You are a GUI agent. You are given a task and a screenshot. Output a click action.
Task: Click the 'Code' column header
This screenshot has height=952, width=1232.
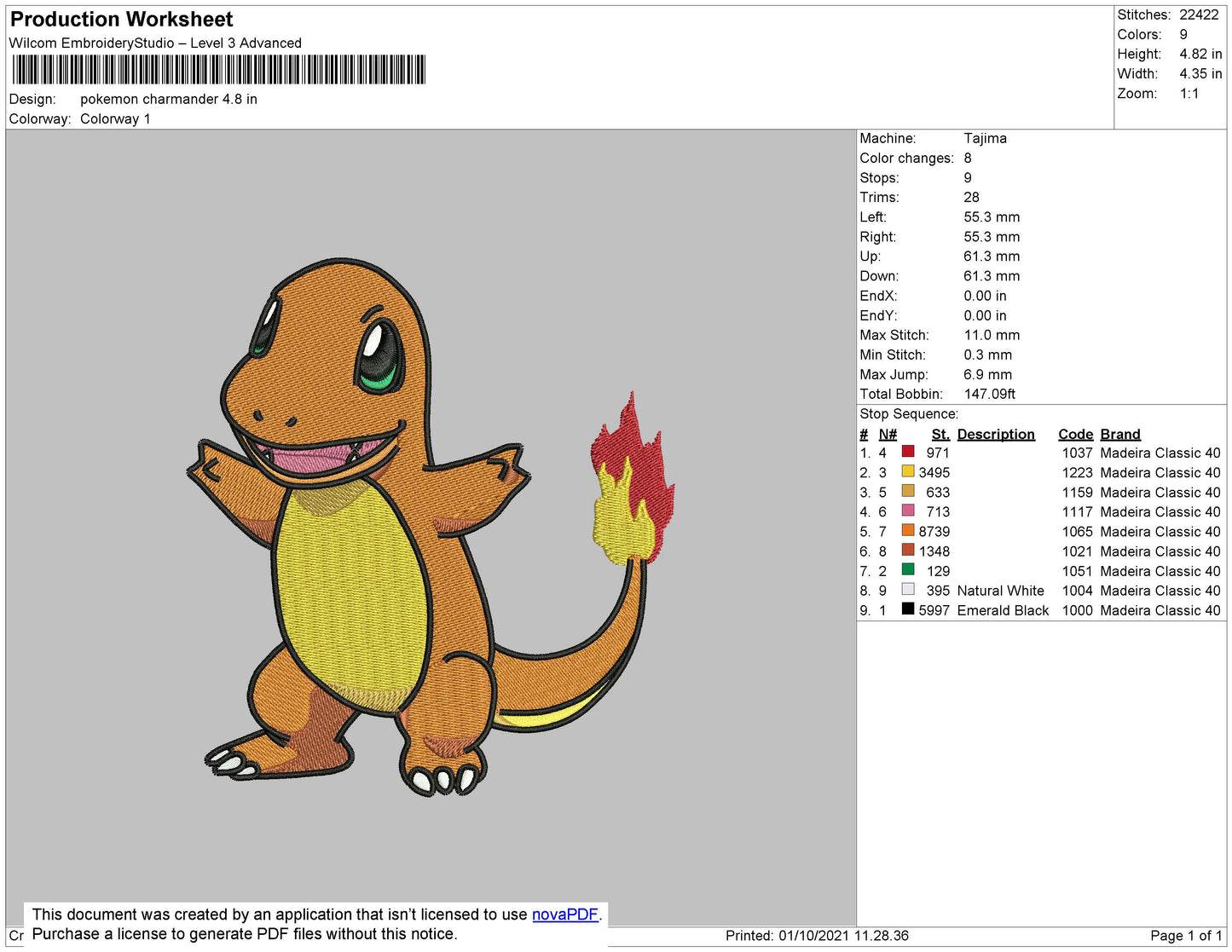point(1075,435)
